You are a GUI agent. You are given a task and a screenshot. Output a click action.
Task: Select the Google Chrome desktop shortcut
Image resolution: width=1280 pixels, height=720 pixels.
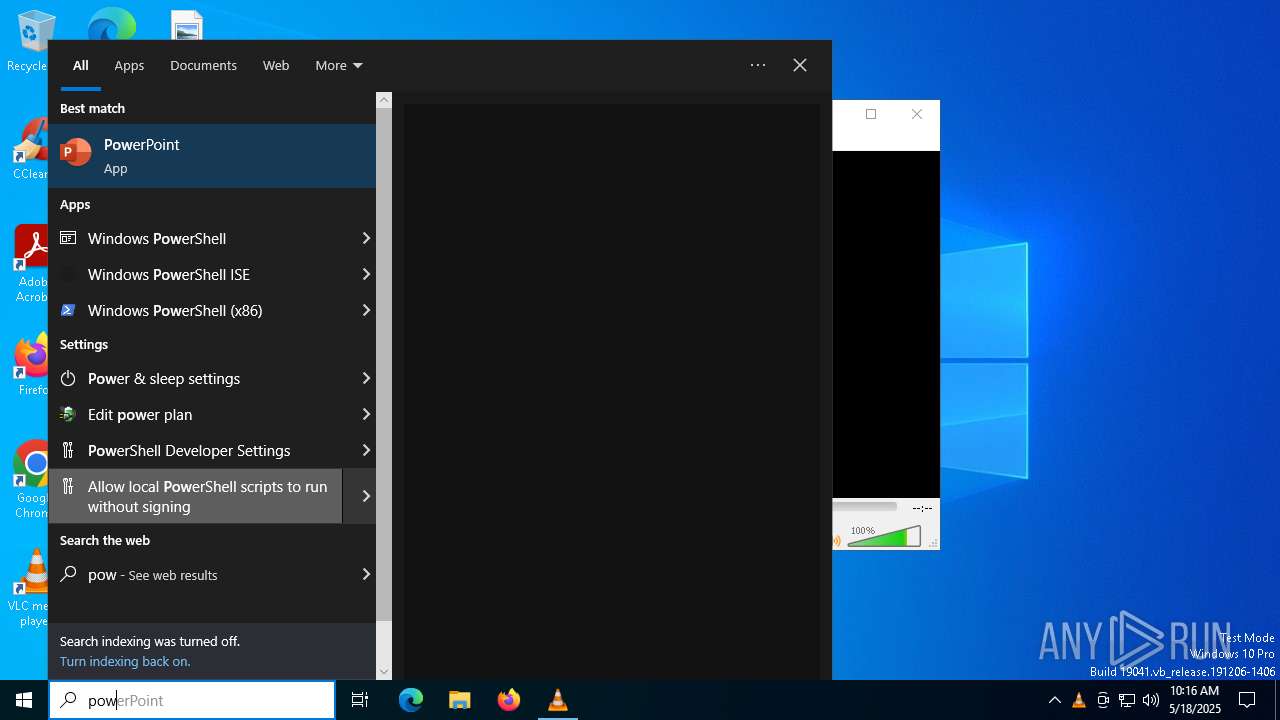click(x=30, y=480)
